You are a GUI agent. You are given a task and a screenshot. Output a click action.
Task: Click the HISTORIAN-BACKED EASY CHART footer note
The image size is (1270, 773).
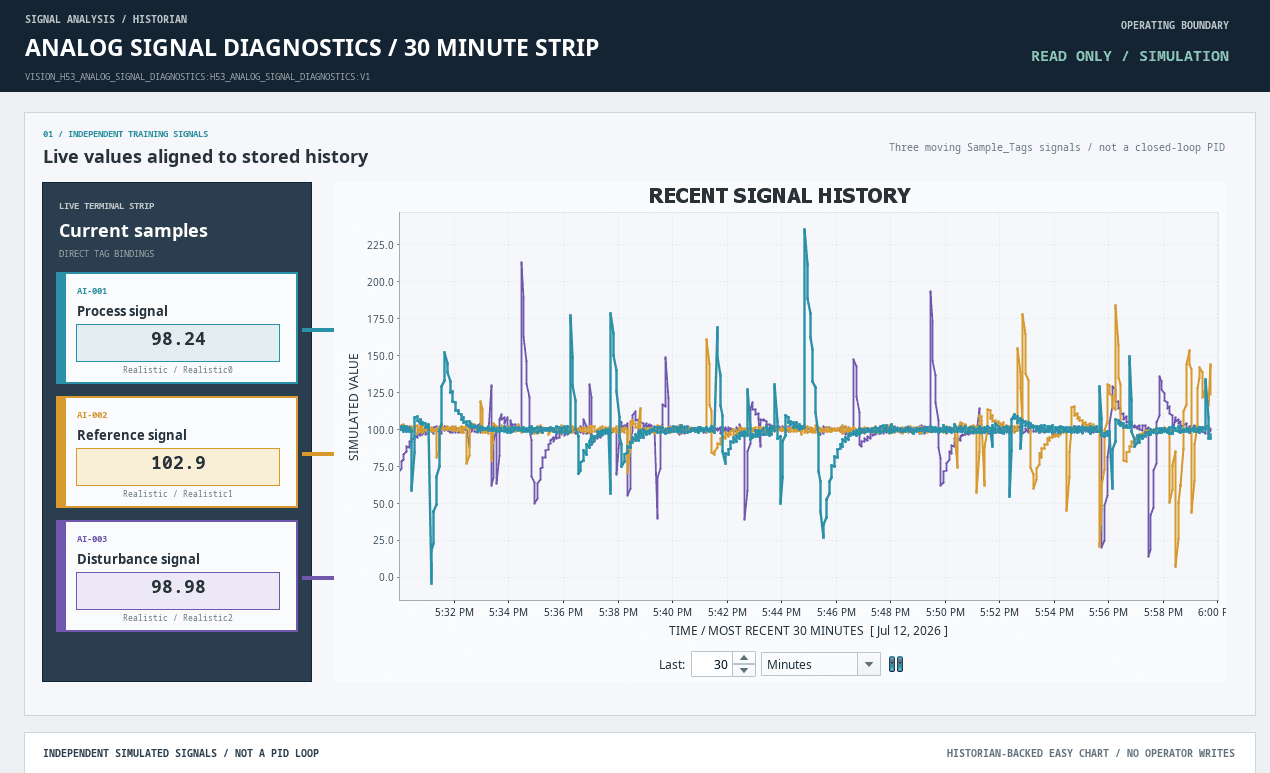coord(1091,753)
